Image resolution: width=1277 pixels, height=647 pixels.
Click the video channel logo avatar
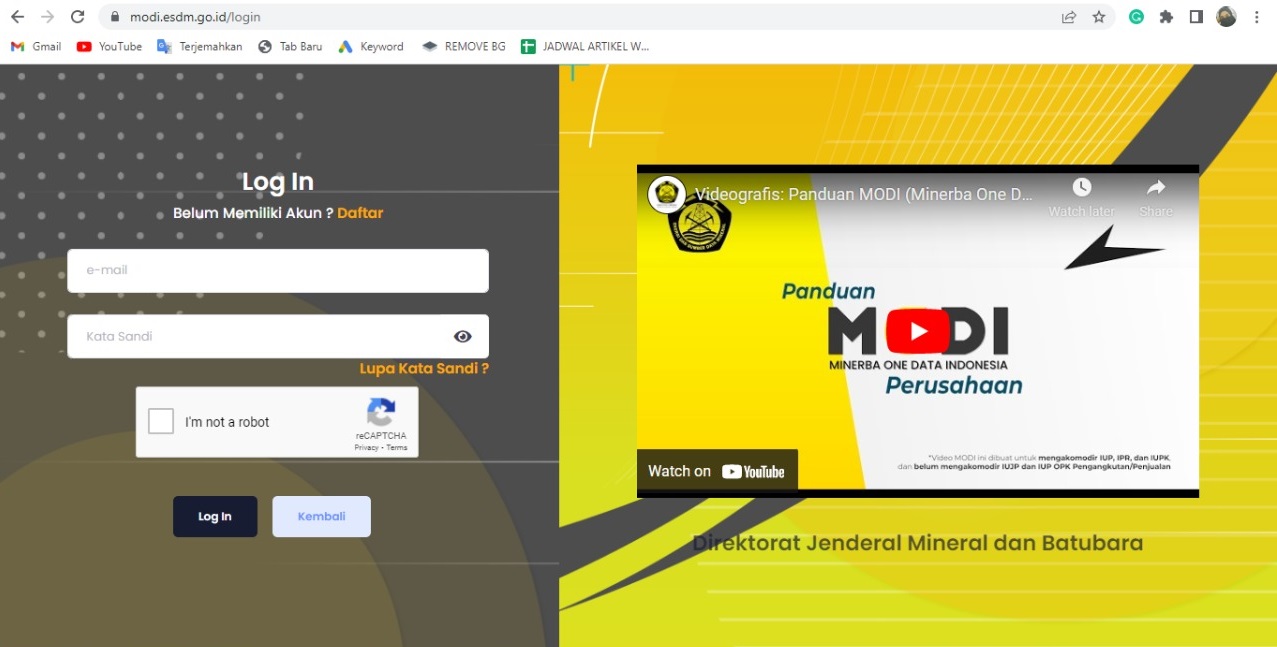coord(666,194)
